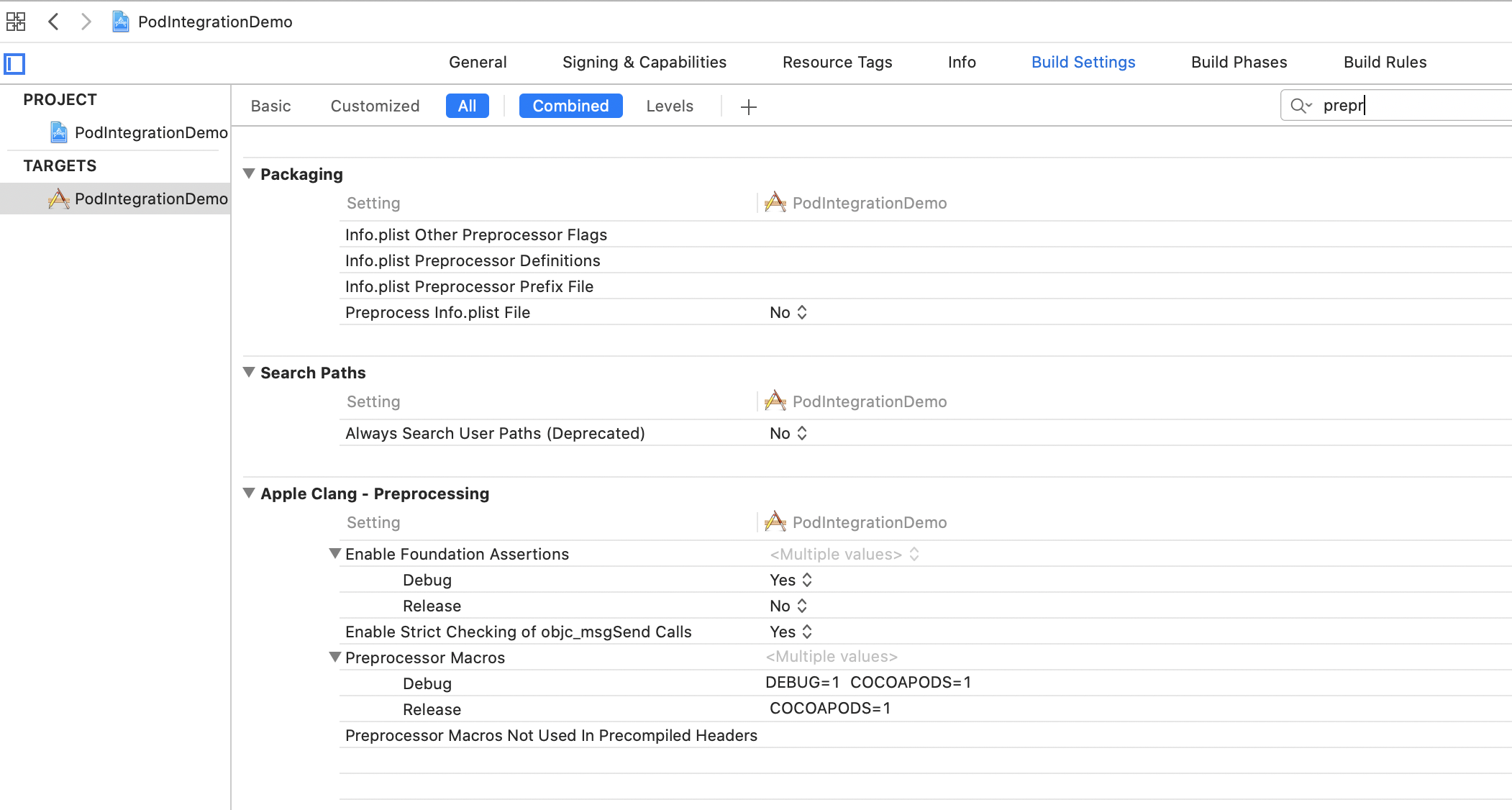The height and width of the screenshot is (810, 1512).
Task: Collapse the Preprocessor Macros row
Action: point(334,657)
